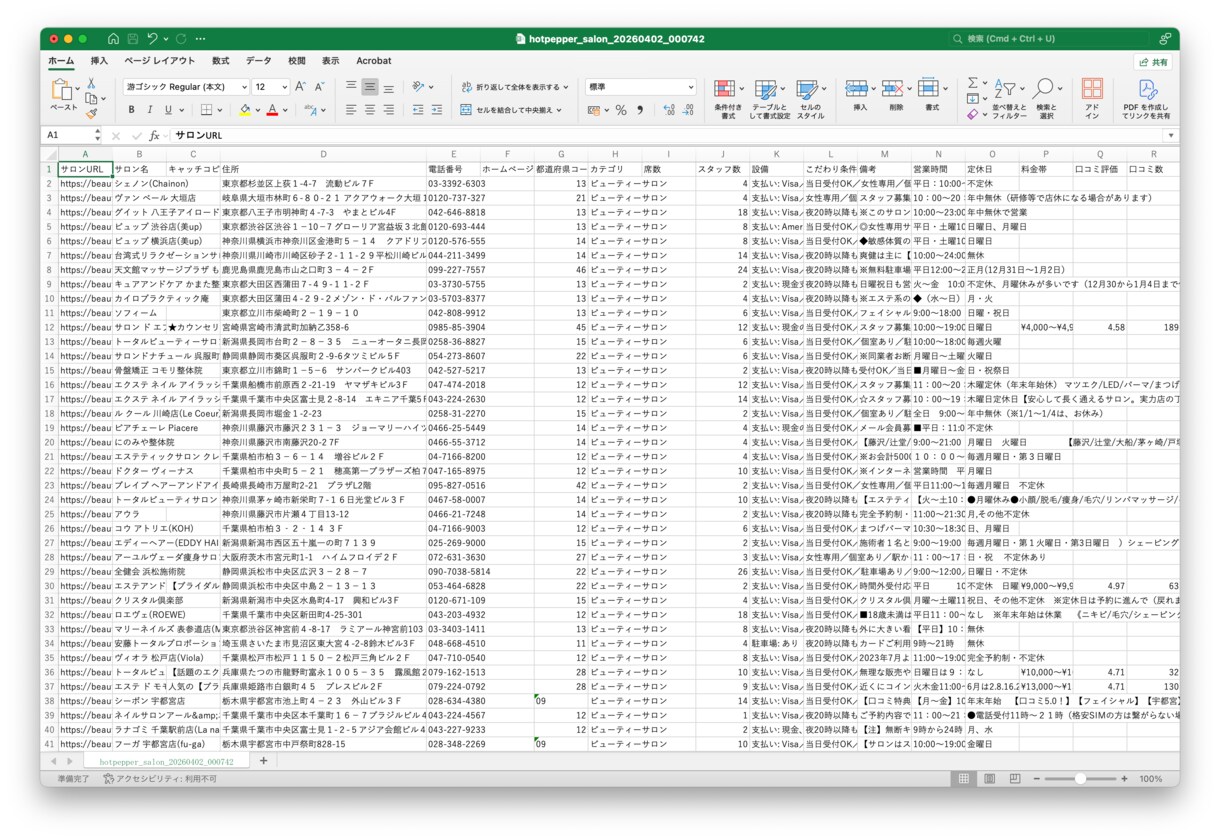The width and height of the screenshot is (1220, 840).
Task: Click the add sheet plus button
Action: [x=264, y=761]
